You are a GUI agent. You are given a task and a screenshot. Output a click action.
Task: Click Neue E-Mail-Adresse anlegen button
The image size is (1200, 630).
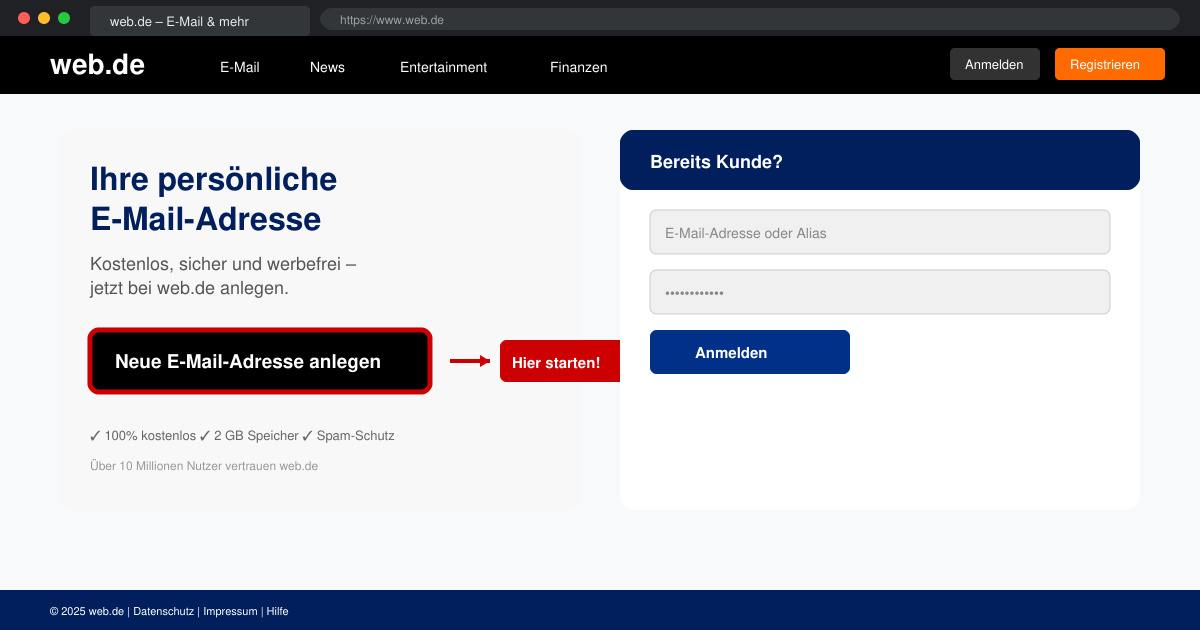pyautogui.click(x=260, y=361)
